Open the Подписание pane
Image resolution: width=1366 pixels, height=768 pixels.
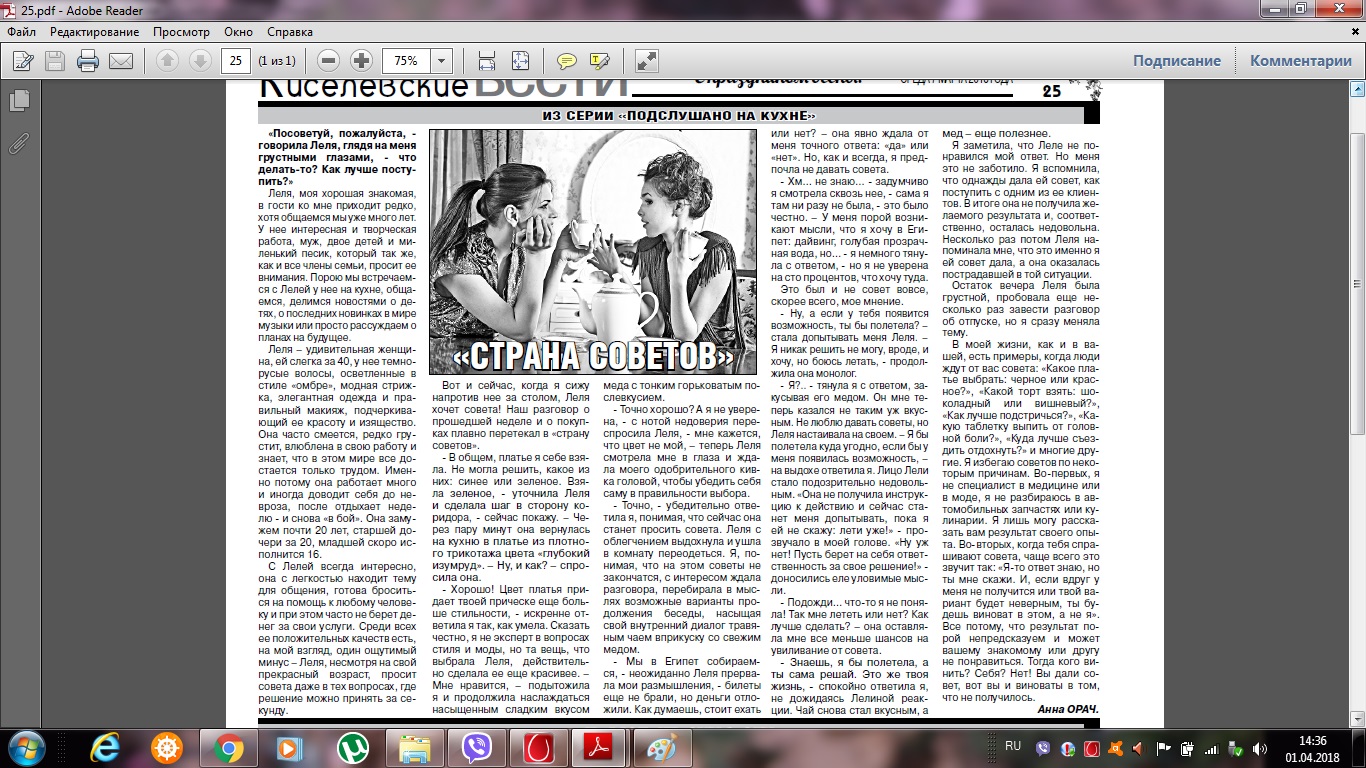click(1177, 61)
